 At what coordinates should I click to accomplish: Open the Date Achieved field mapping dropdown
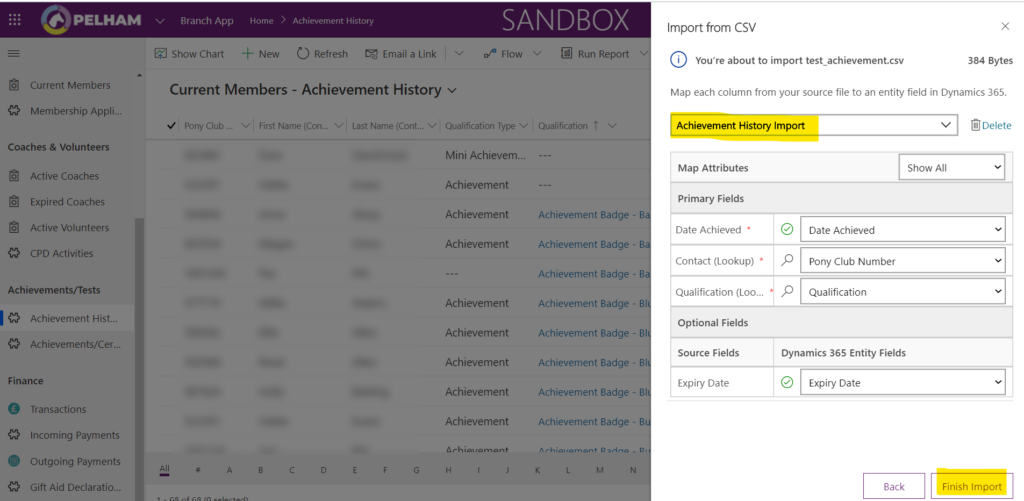point(903,230)
